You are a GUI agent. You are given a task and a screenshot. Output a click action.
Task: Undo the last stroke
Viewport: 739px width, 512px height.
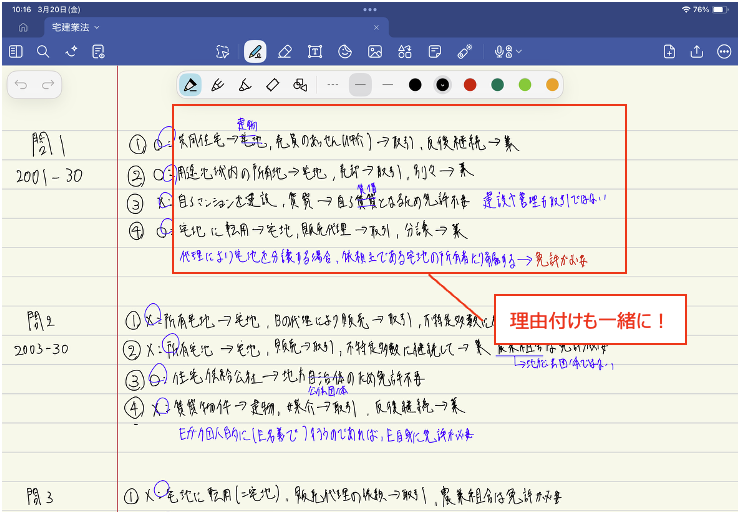tap(22, 86)
